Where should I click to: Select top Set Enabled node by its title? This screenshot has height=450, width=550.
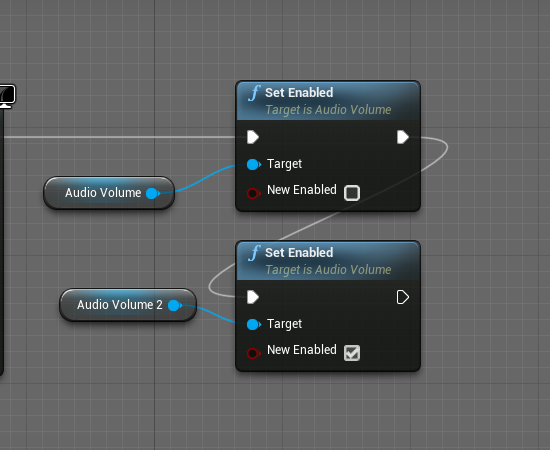299,93
